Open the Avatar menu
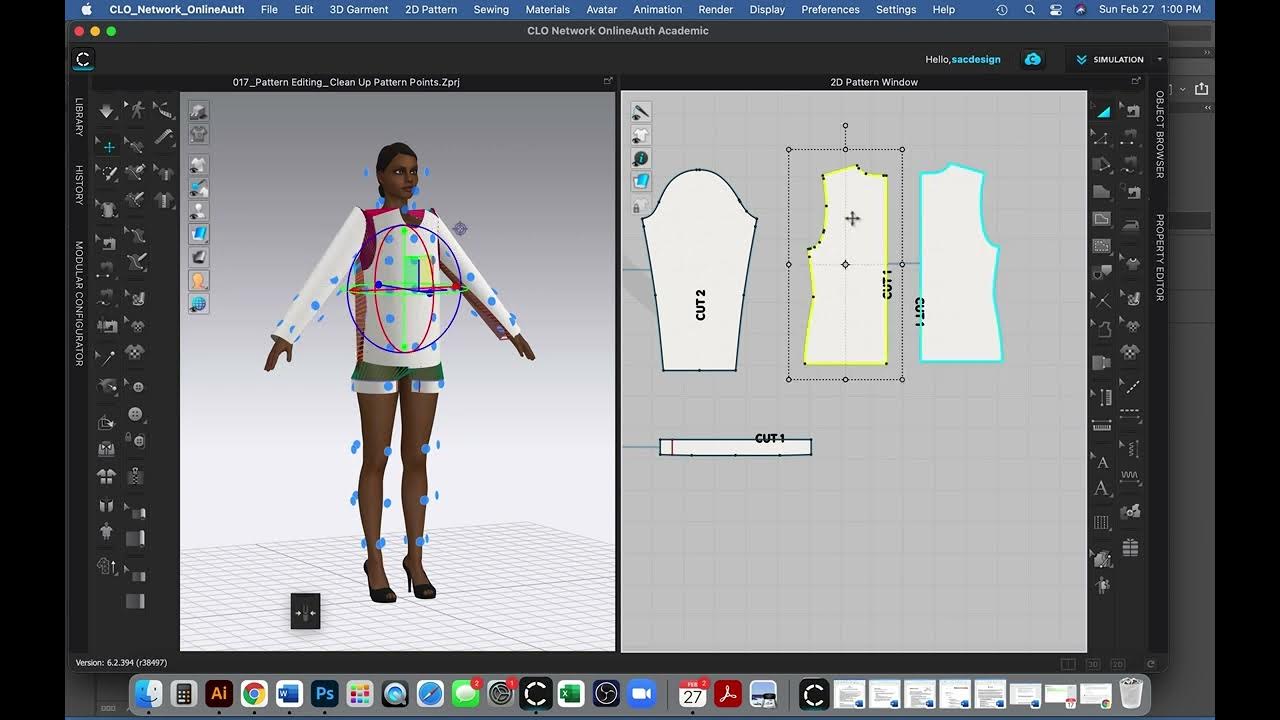This screenshot has height=720, width=1280. pos(601,9)
